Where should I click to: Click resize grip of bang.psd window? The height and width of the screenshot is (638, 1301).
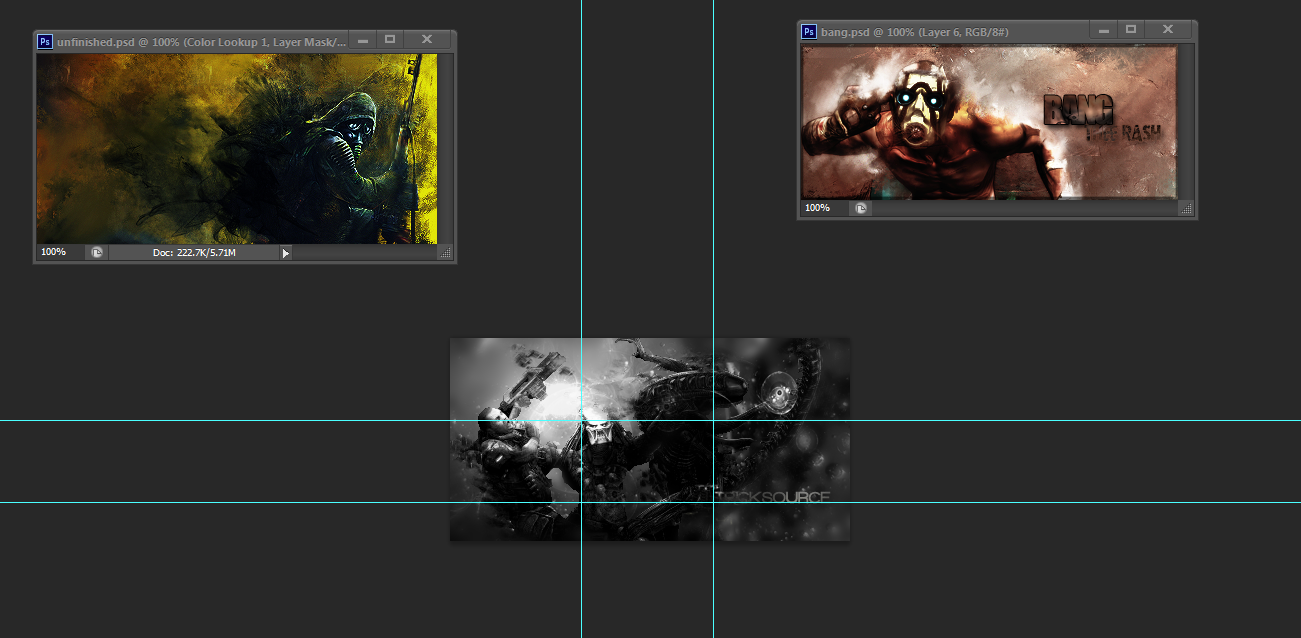pyautogui.click(x=1186, y=208)
